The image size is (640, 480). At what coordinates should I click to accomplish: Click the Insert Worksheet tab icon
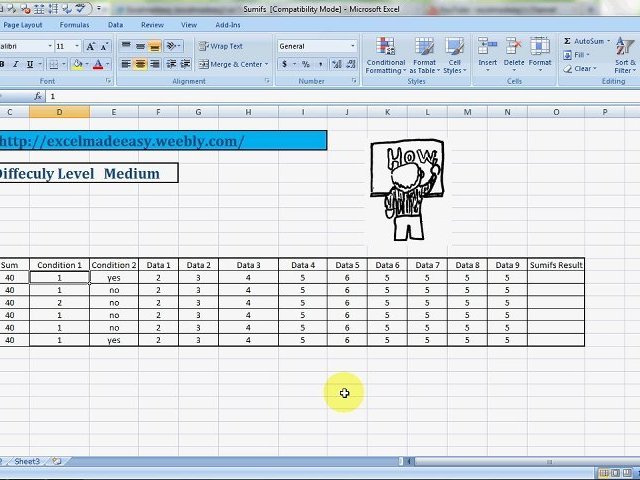point(57,461)
